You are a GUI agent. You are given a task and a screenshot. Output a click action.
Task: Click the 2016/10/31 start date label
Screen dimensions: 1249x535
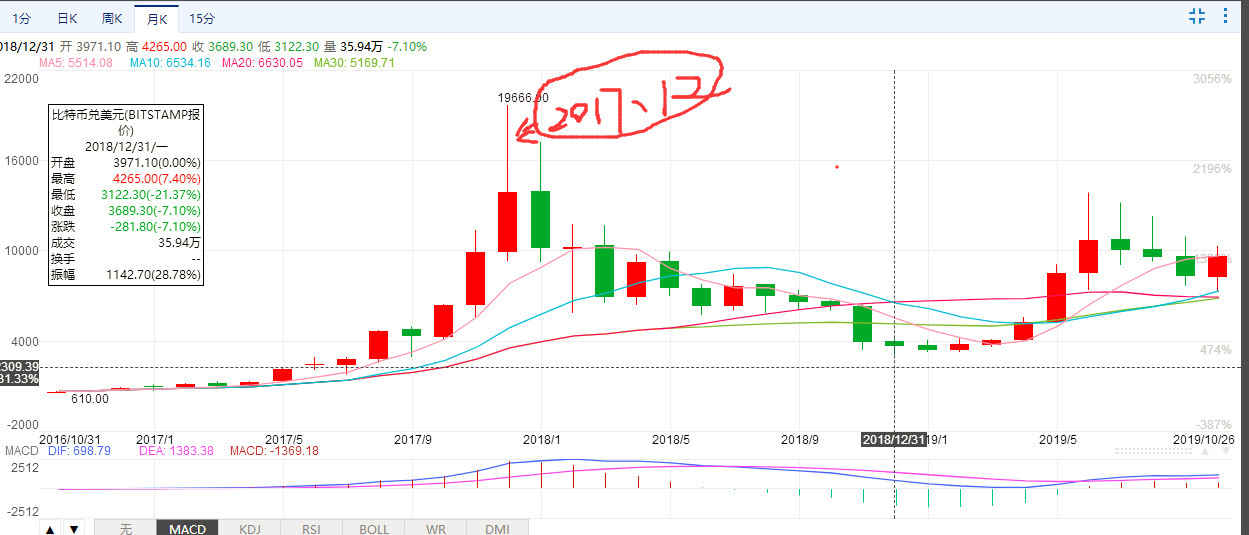pos(70,439)
